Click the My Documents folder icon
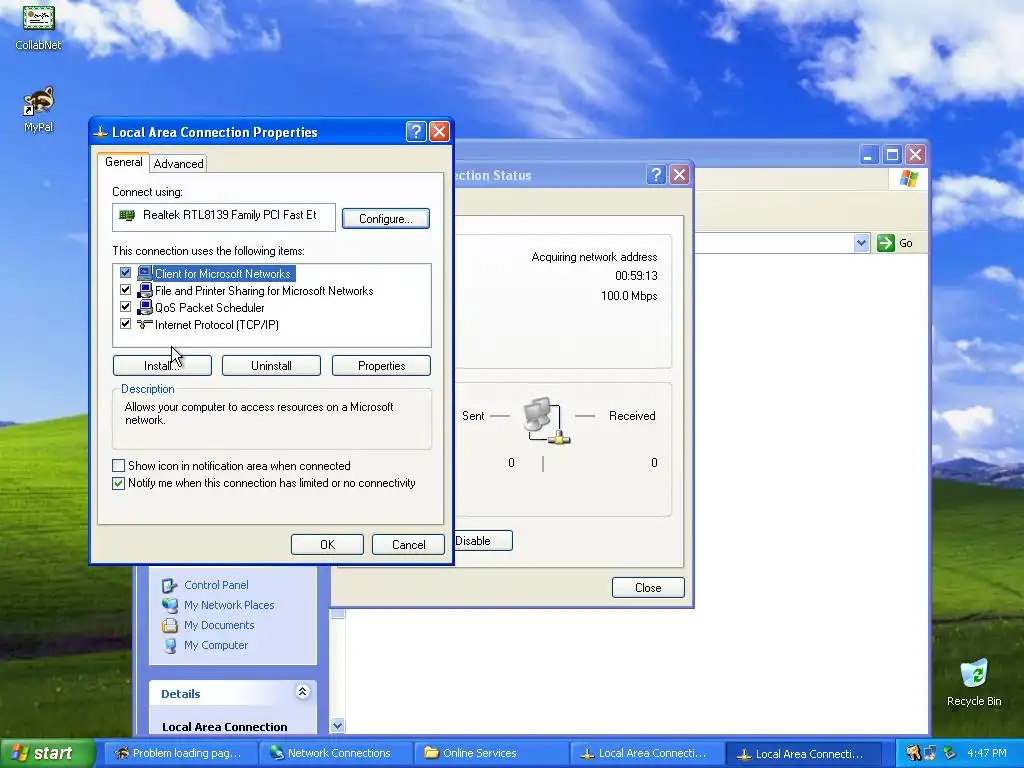This screenshot has width=1024, height=768. coord(170,625)
